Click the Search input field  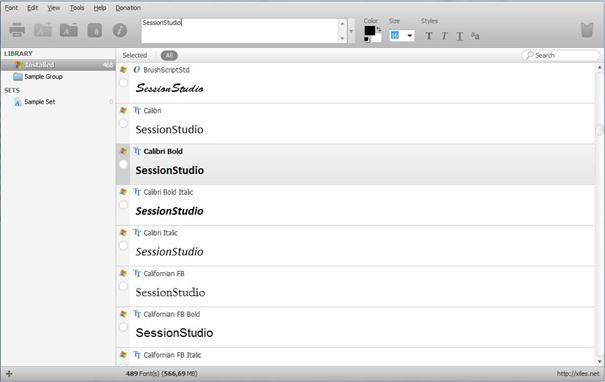coord(561,55)
